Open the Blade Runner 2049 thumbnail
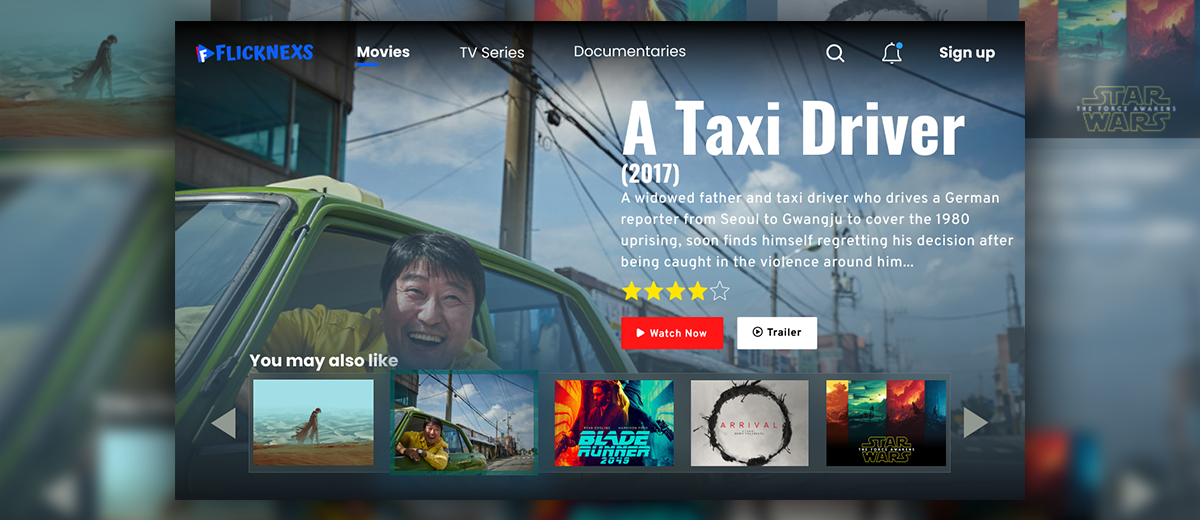This screenshot has height=520, width=1200. coord(614,422)
